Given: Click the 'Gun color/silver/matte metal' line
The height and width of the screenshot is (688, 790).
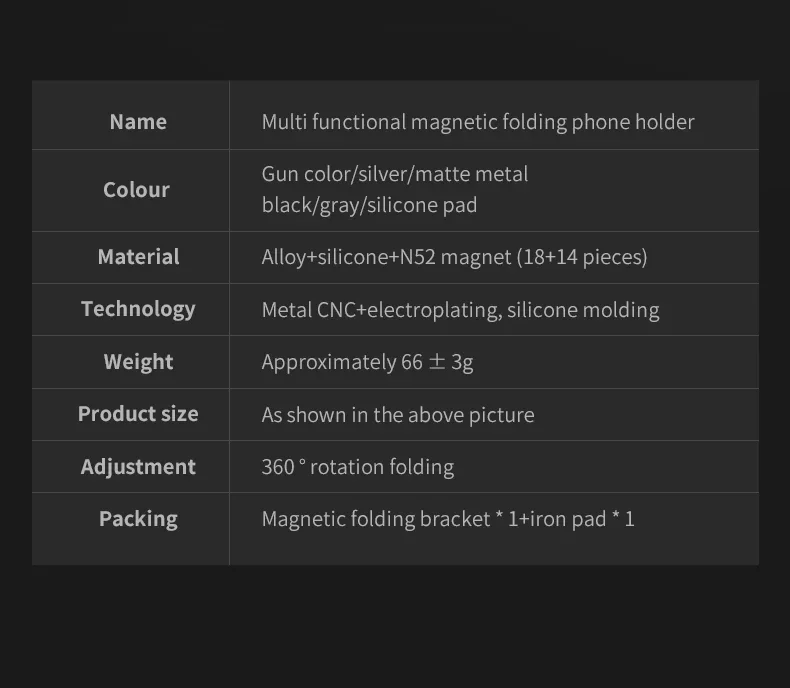Looking at the screenshot, I should coord(395,174).
